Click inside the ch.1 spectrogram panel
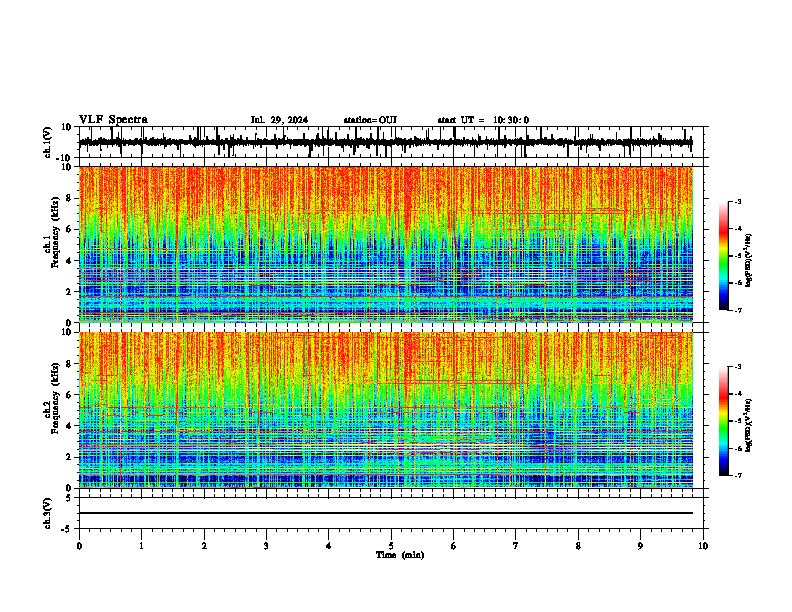 click(x=386, y=244)
